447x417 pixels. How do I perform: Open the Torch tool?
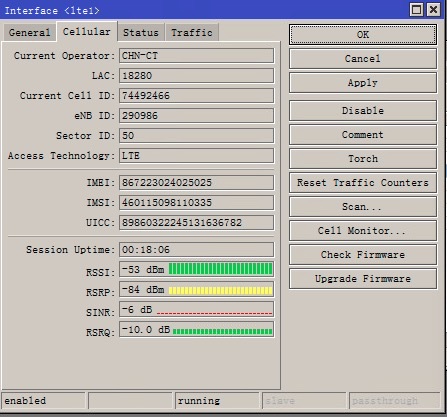click(363, 159)
